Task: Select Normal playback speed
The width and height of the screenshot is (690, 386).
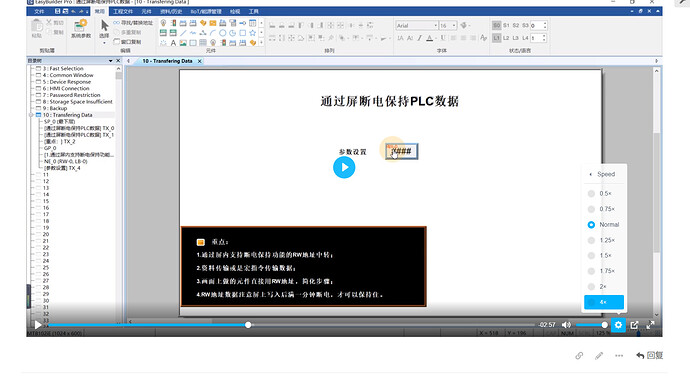Action: [604, 224]
